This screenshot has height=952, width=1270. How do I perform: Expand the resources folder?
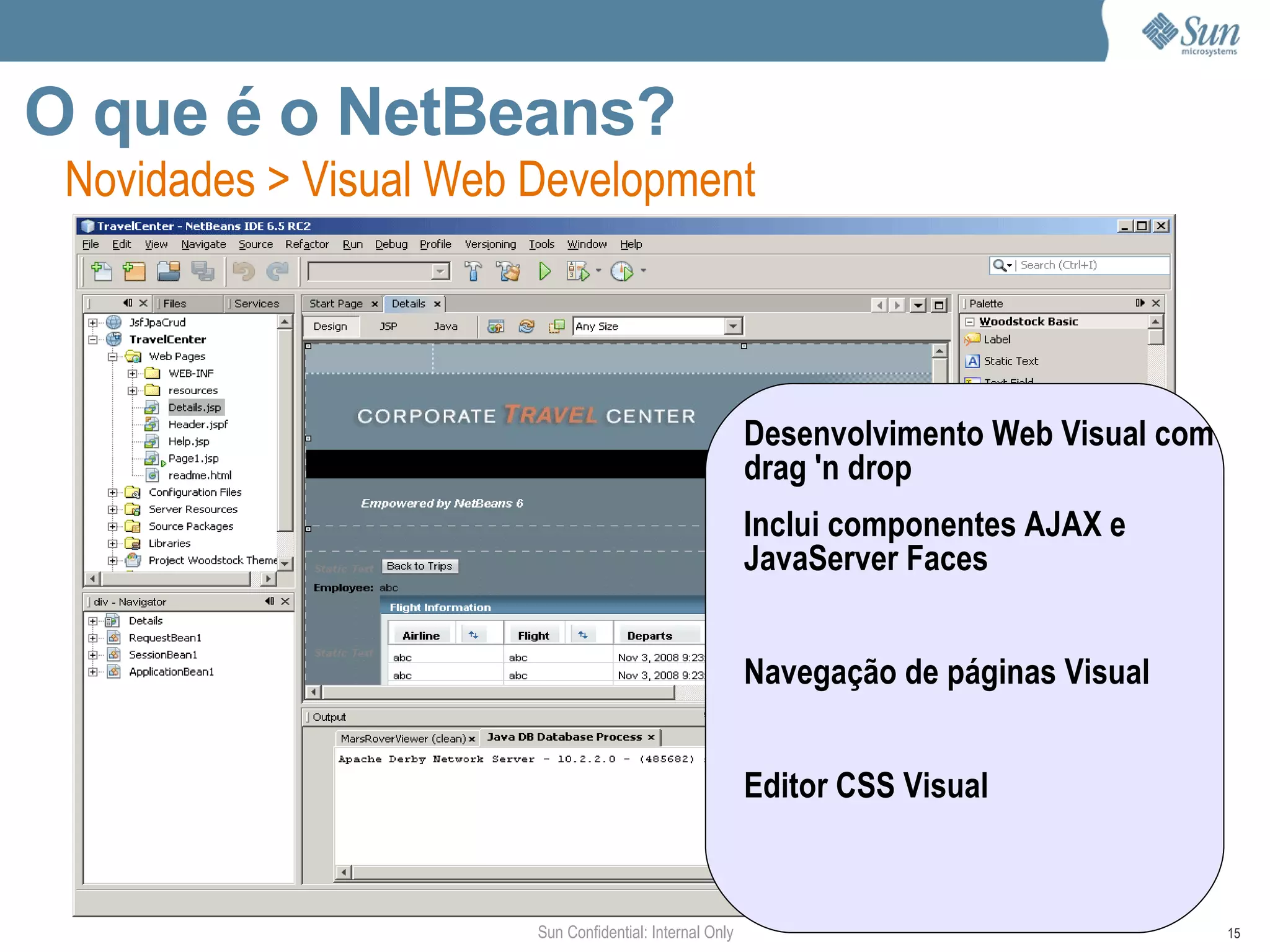coord(132,390)
